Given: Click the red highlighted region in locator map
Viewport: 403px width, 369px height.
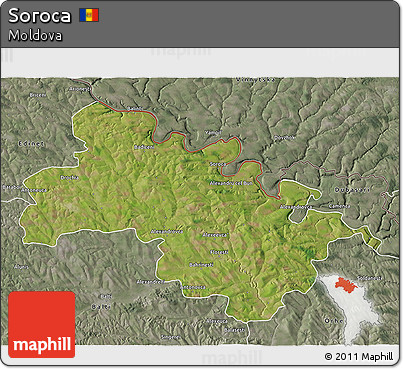Looking at the screenshot, I should 346,285.
